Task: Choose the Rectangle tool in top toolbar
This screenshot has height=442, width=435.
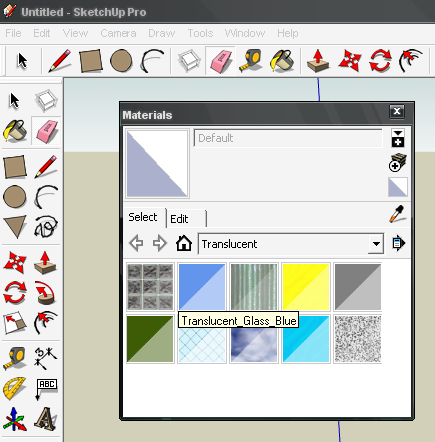Action: pyautogui.click(x=90, y=61)
